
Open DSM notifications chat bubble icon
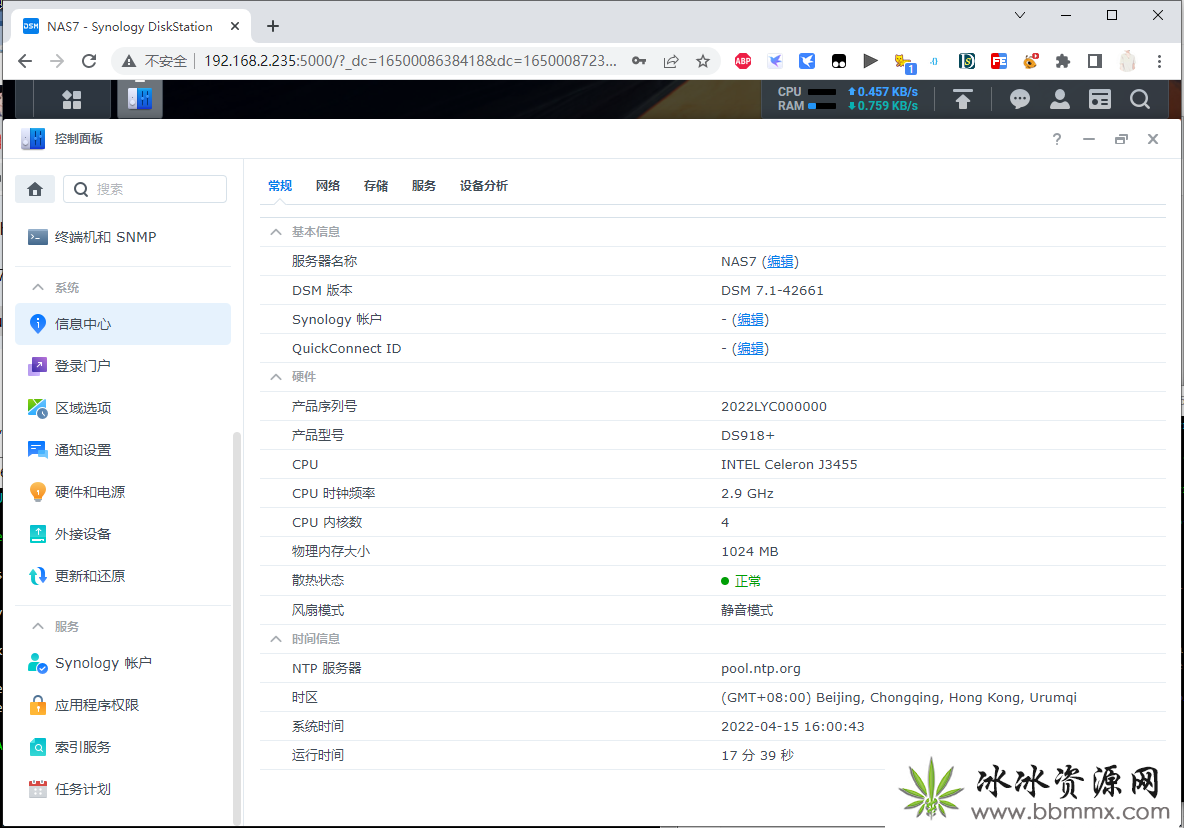point(1019,100)
